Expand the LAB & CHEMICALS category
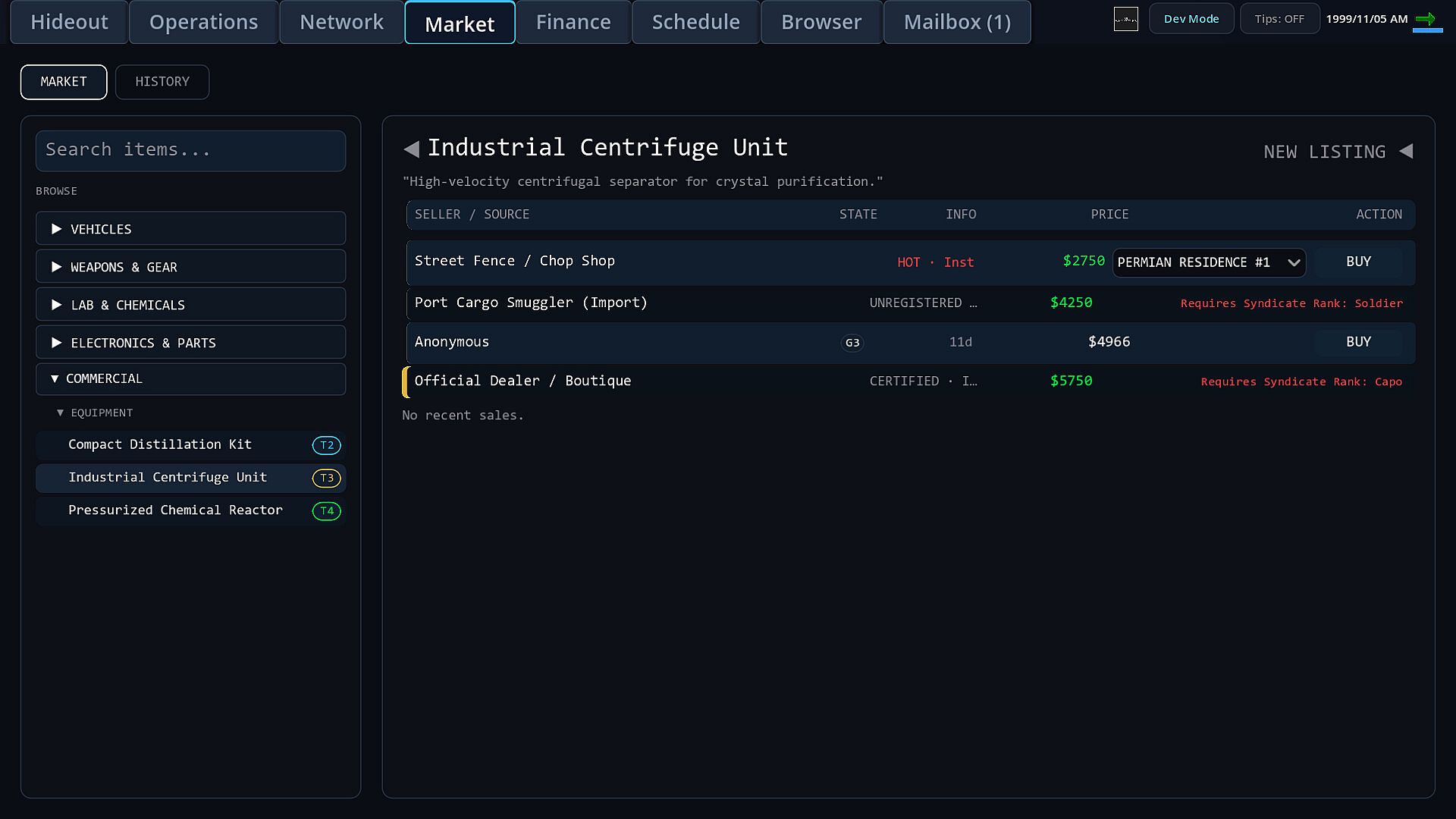Screen dimensions: 1456x819 coord(190,304)
